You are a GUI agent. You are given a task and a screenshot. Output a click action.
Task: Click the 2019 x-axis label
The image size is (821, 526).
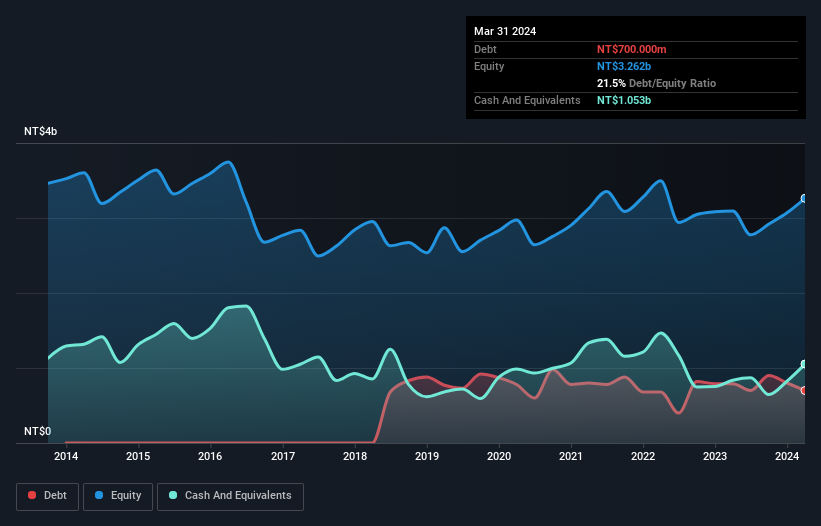(x=427, y=456)
